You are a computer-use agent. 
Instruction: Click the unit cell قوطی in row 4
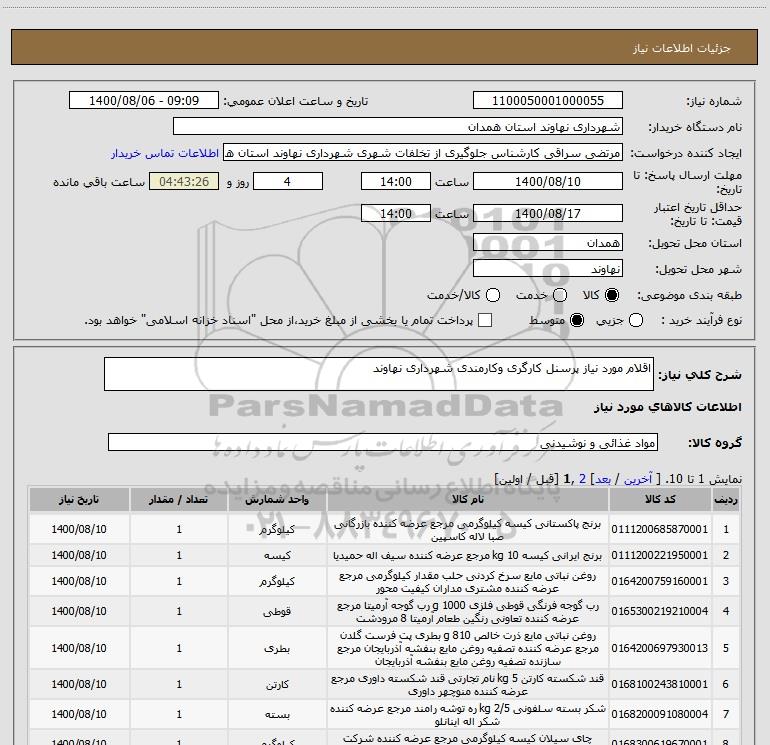277,611
